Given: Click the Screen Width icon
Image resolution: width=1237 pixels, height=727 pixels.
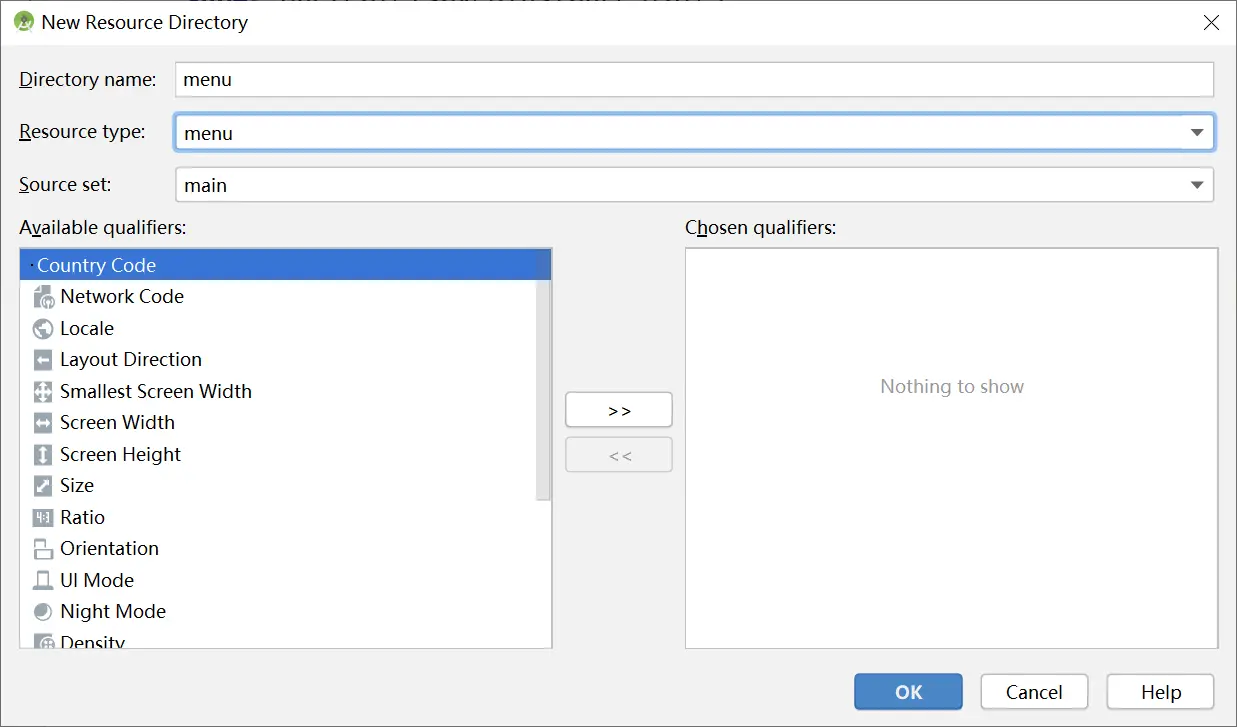Looking at the screenshot, I should (x=43, y=423).
